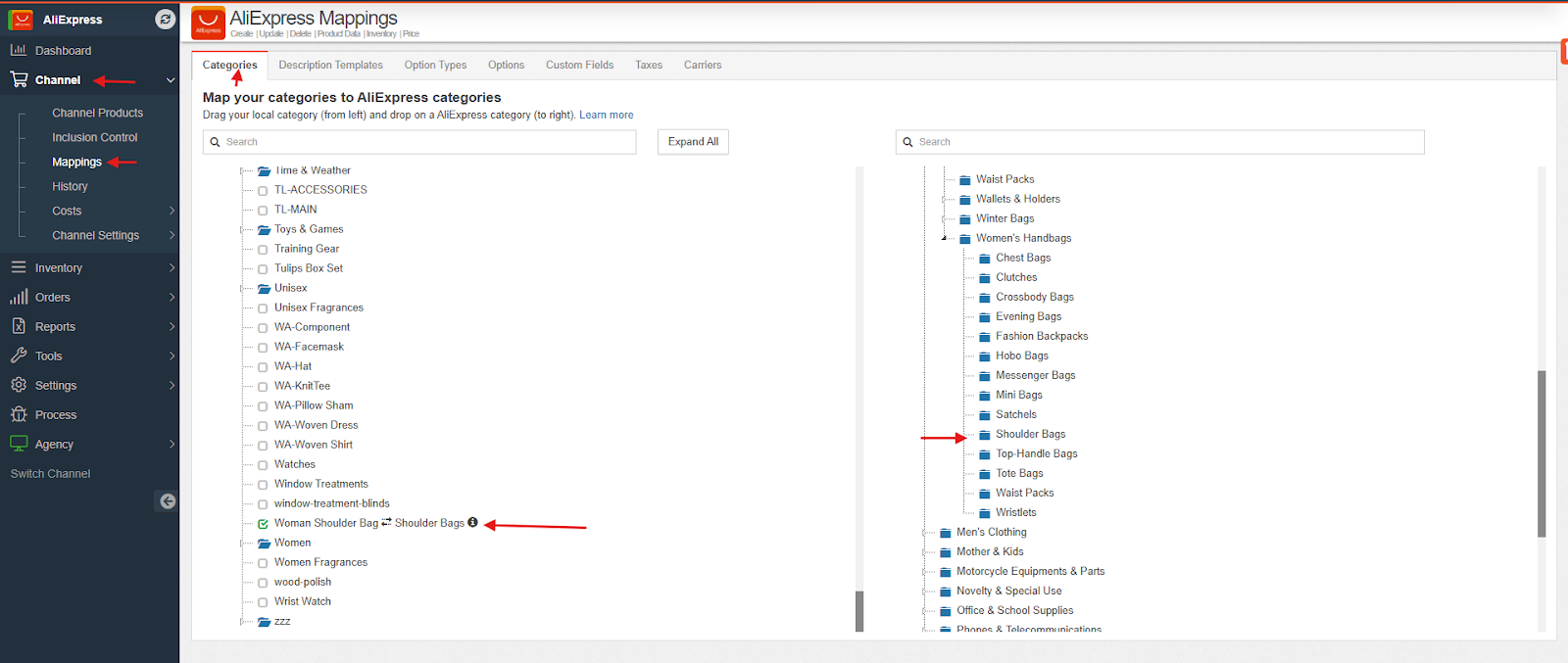Click the Women folder icon in left tree
This screenshot has width=1568, height=663.
pyautogui.click(x=264, y=544)
